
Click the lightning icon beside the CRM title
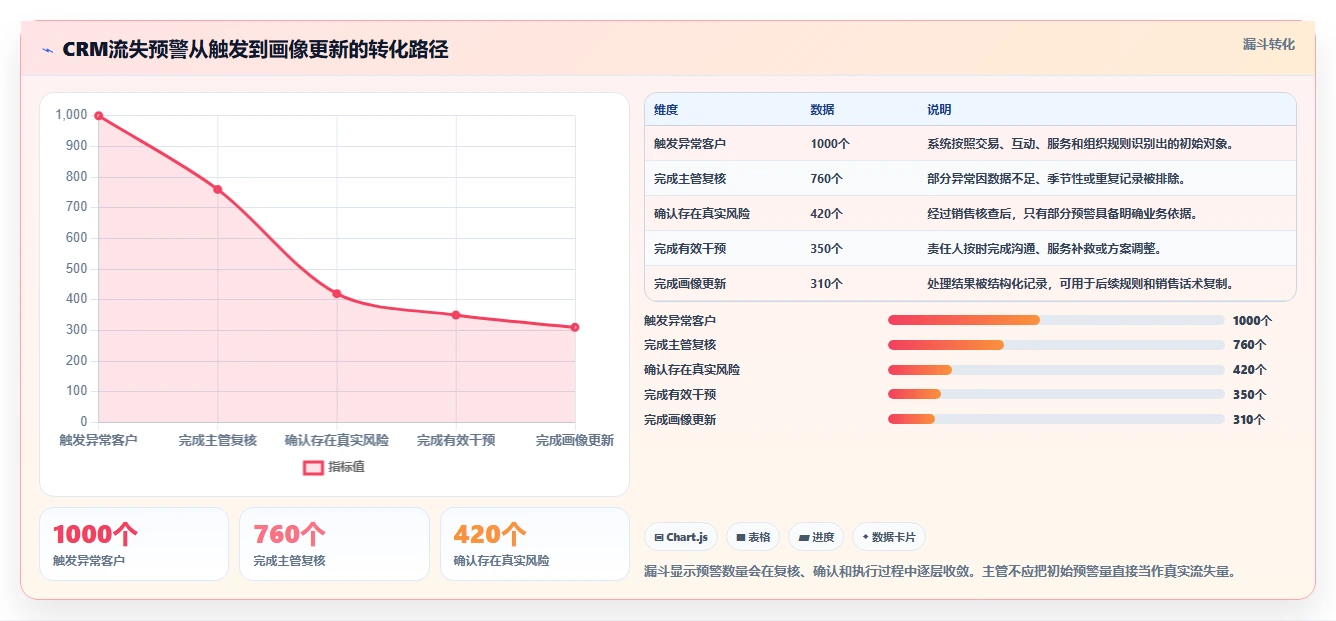point(47,50)
